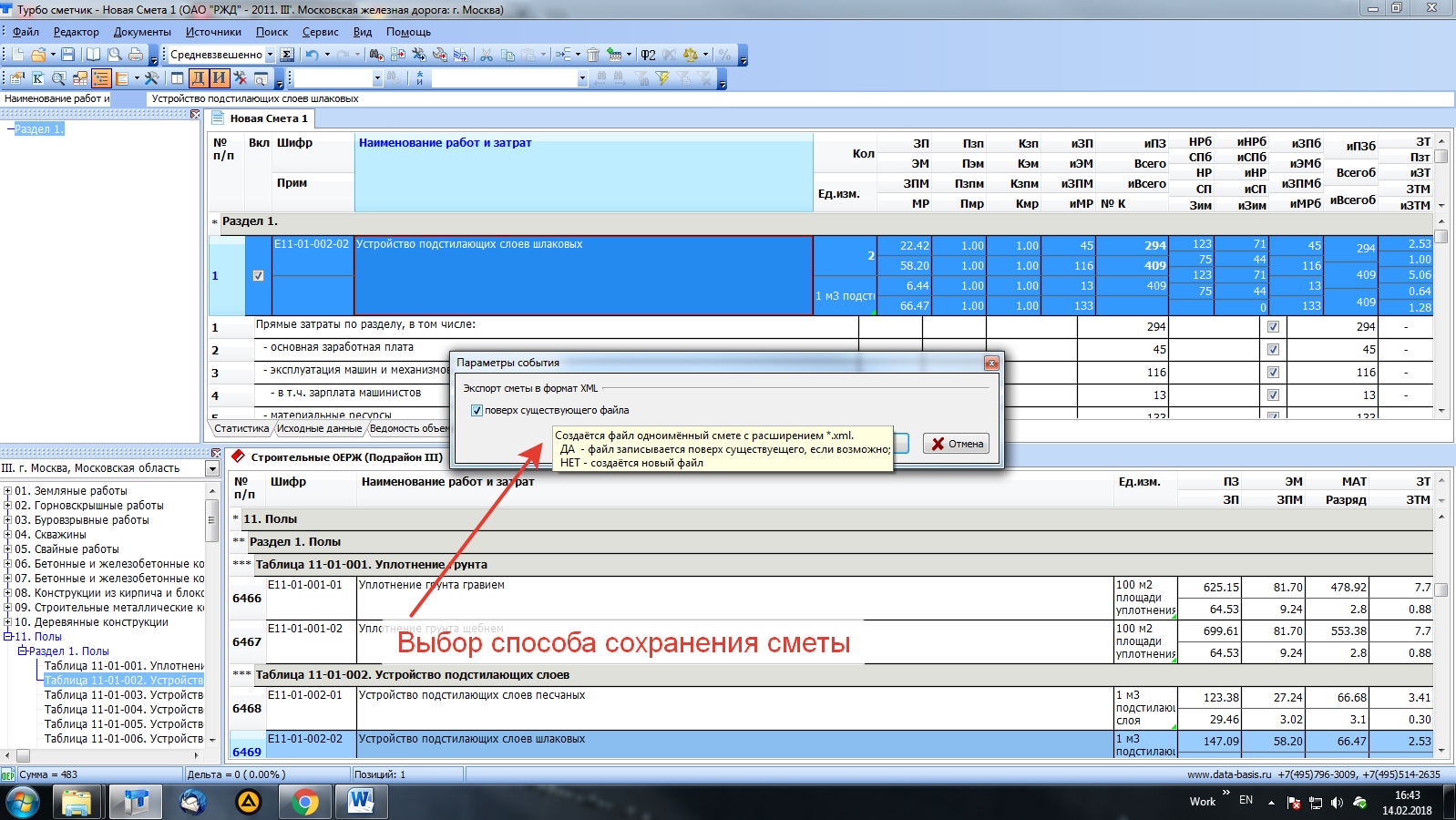Click the Undo arrow icon
This screenshot has width=1456, height=820.
pyautogui.click(x=313, y=55)
